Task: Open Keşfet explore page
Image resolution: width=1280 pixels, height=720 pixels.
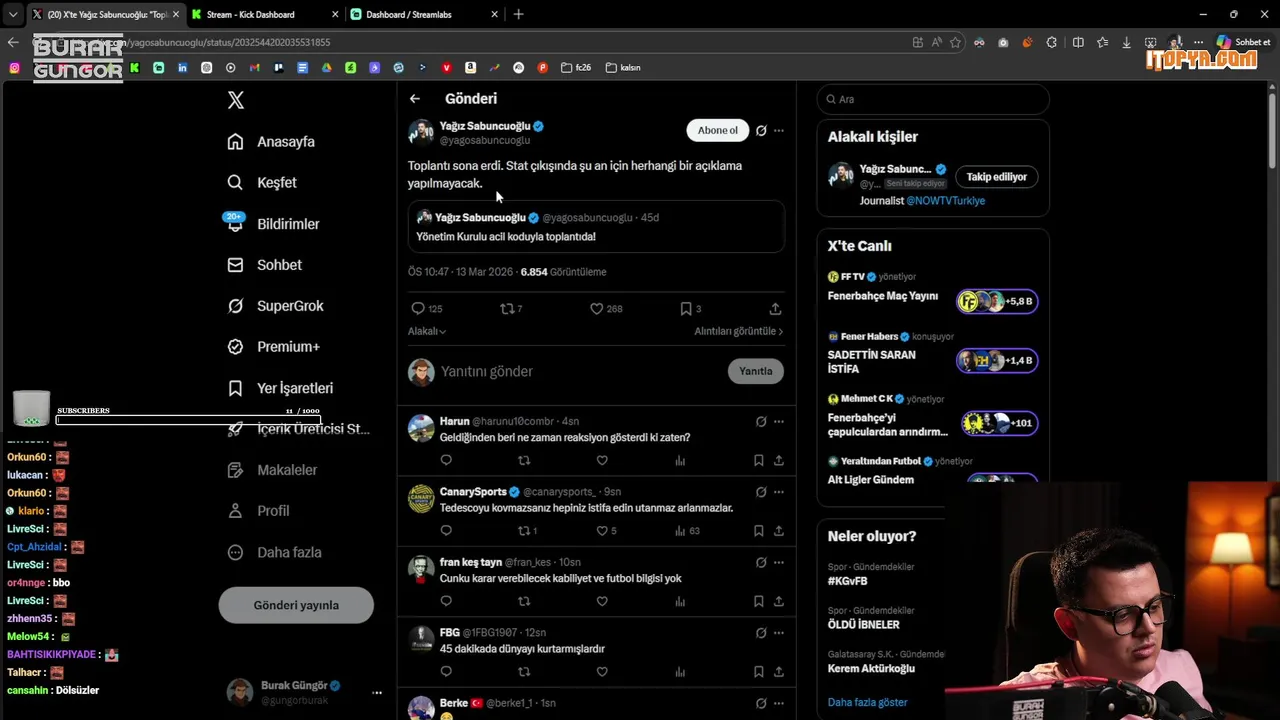Action: [x=262, y=183]
